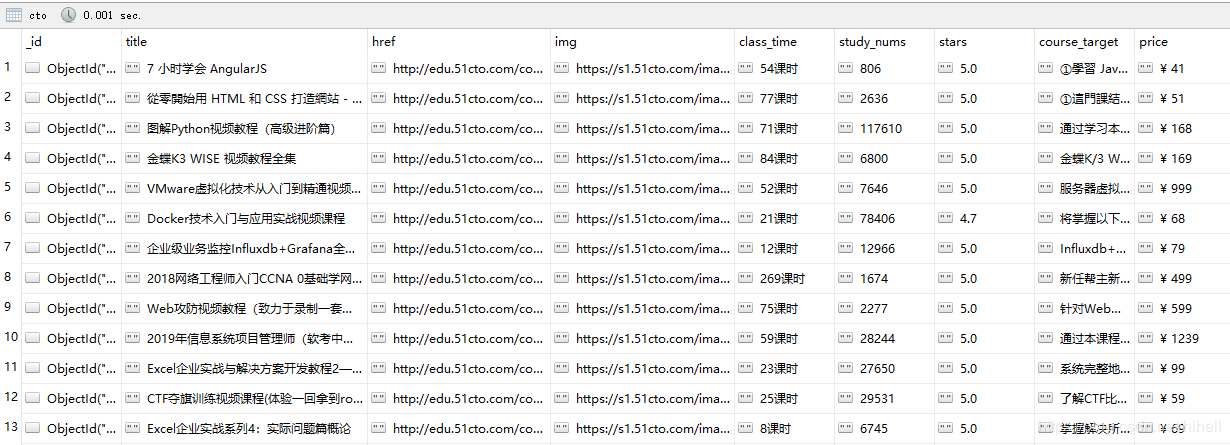This screenshot has height=445, width=1230.
Task: Click string icon before 'Influxdb+...' course_target
Action: (x=1046, y=249)
